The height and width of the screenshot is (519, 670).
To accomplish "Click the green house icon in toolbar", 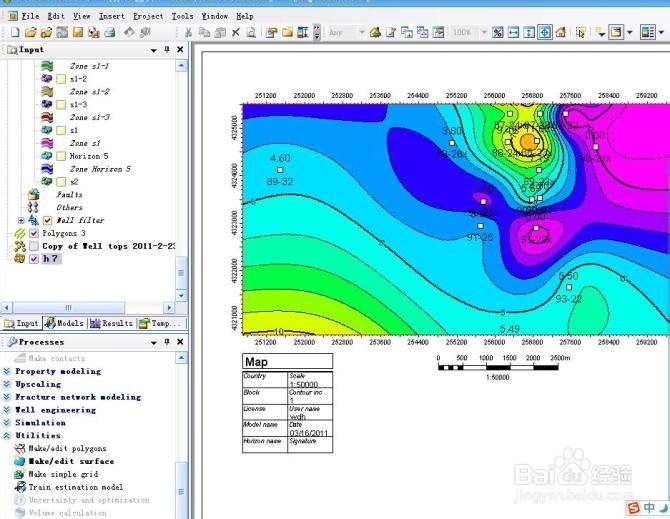I will tap(375, 32).
